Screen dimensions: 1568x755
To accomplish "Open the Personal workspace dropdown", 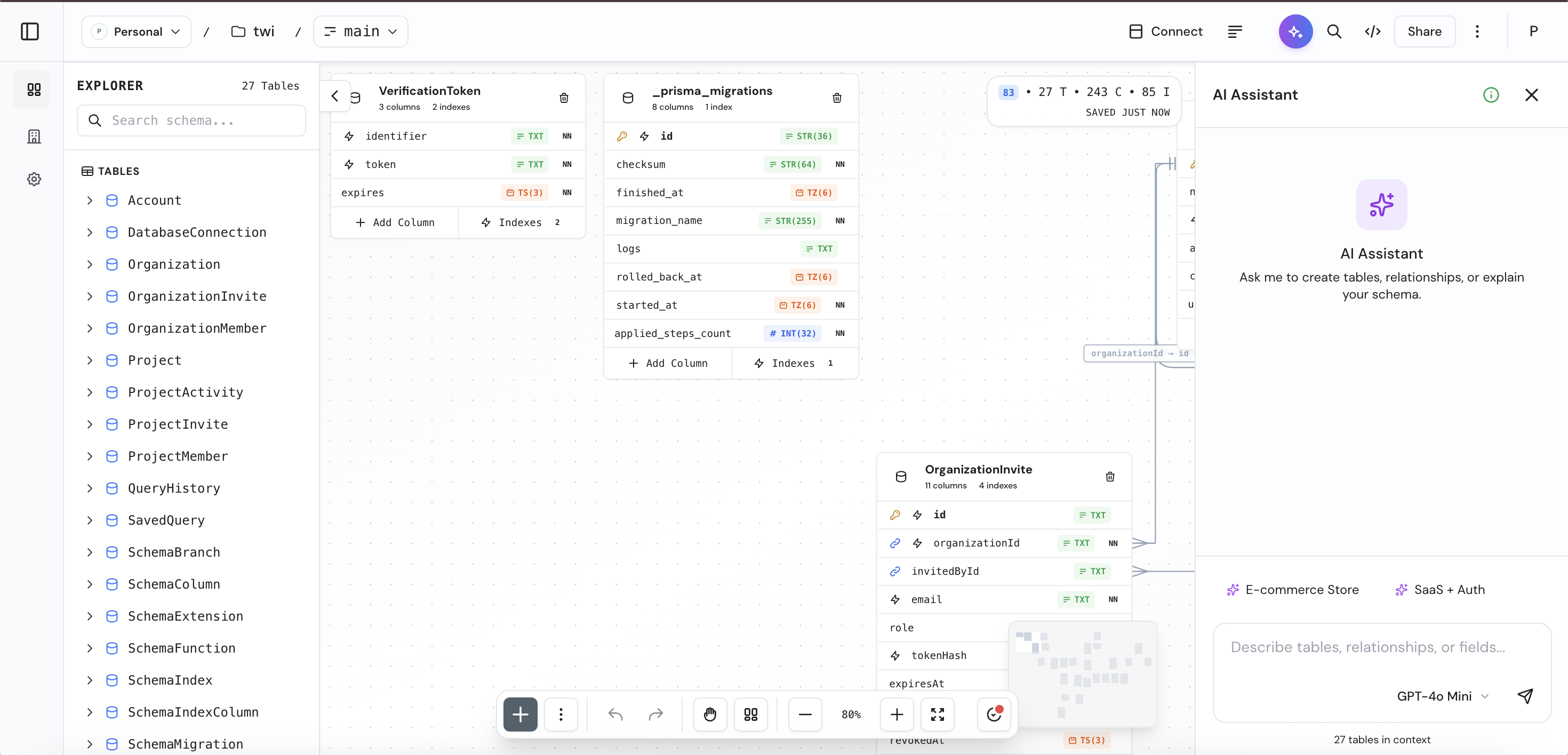I will click(137, 31).
